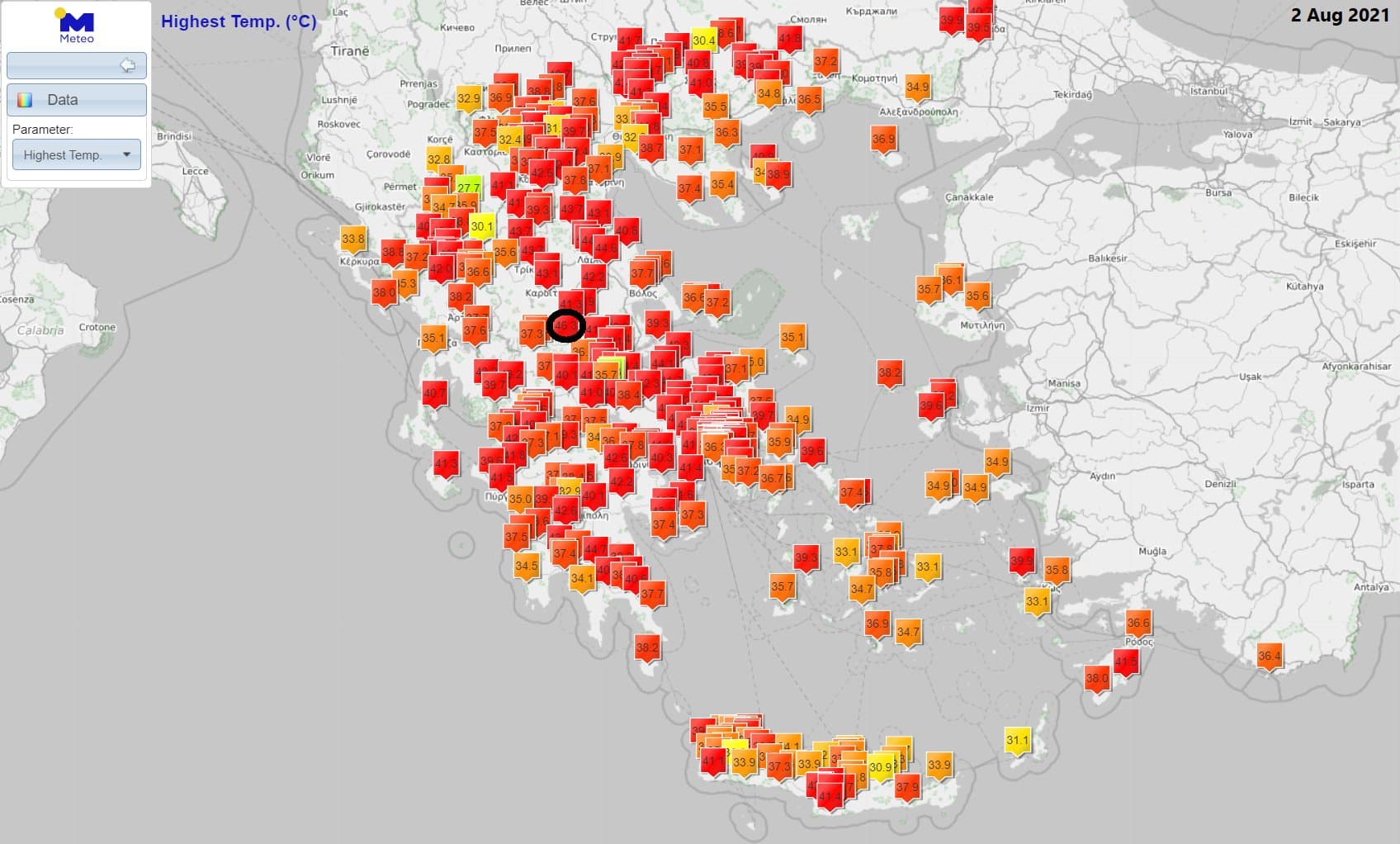Click the Istanbul label on the map

pos(1208,91)
